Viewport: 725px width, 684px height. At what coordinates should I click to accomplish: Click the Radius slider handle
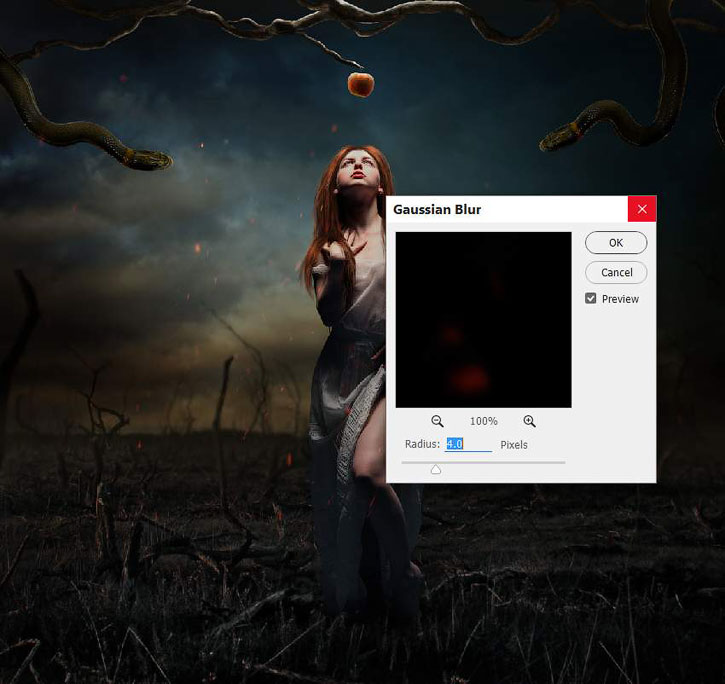[x=436, y=470]
